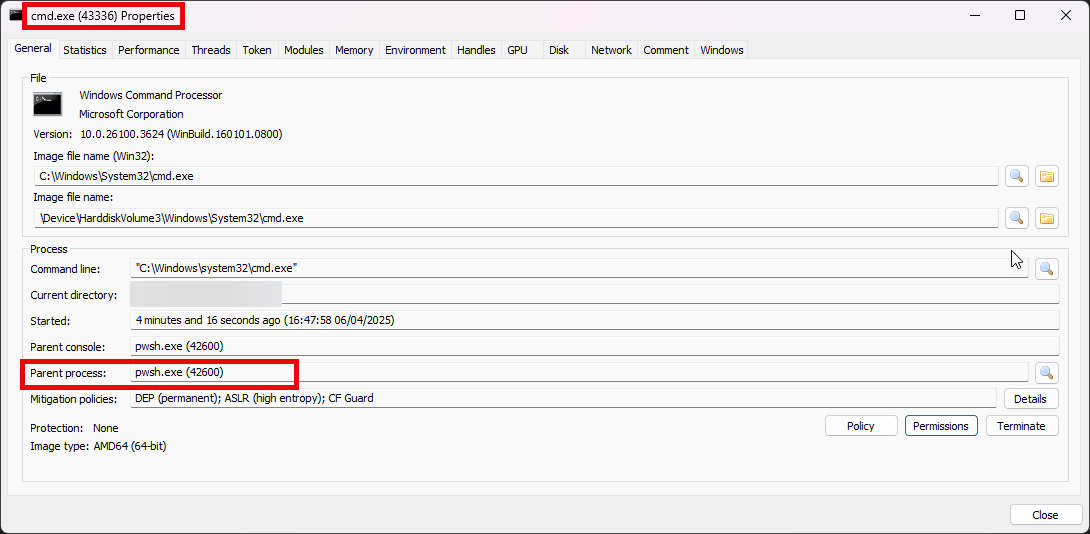Viewport: 1090px width, 534px height.
Task: Inspect parent process pwsh.exe via magnifier icon
Action: click(1046, 373)
